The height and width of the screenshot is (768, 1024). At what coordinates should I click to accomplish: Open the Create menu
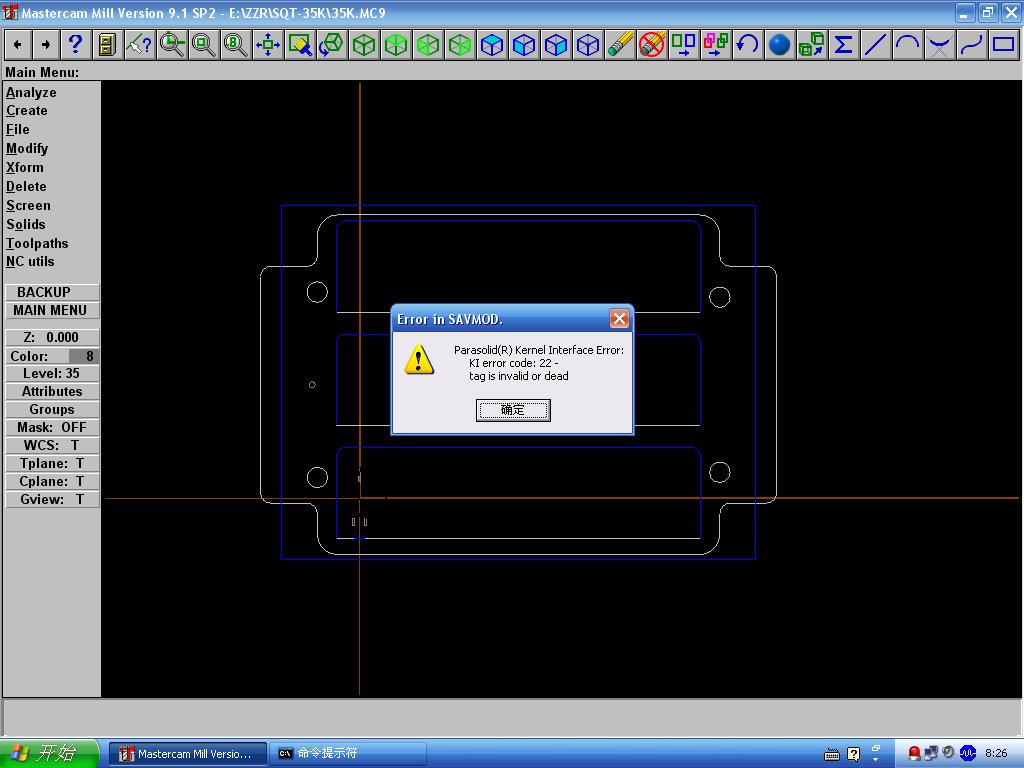pos(27,111)
